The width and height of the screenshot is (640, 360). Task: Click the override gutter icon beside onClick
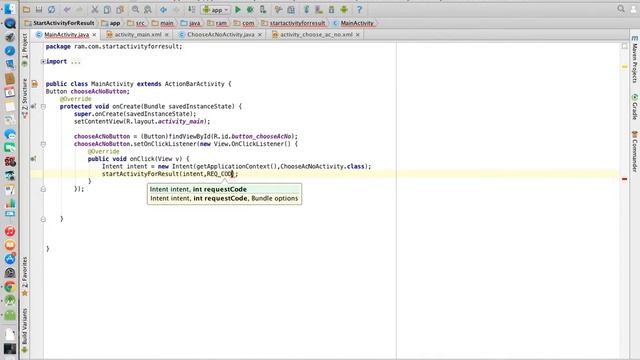point(33,159)
